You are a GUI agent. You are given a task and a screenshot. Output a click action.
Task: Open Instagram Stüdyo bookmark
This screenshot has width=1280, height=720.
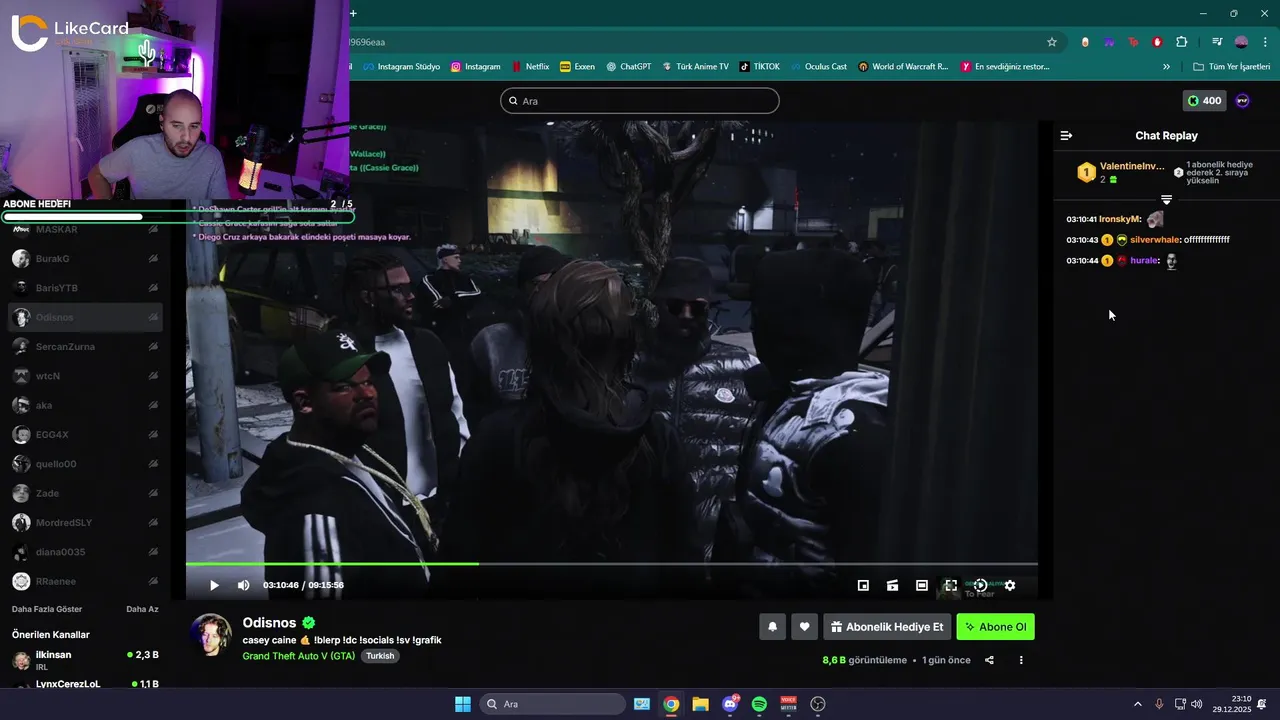(401, 67)
